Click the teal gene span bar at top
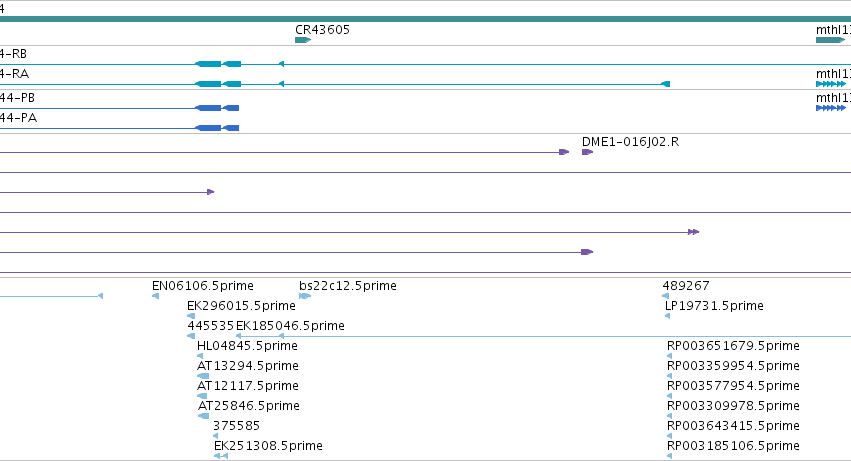The width and height of the screenshot is (851, 461). pyautogui.click(x=426, y=19)
